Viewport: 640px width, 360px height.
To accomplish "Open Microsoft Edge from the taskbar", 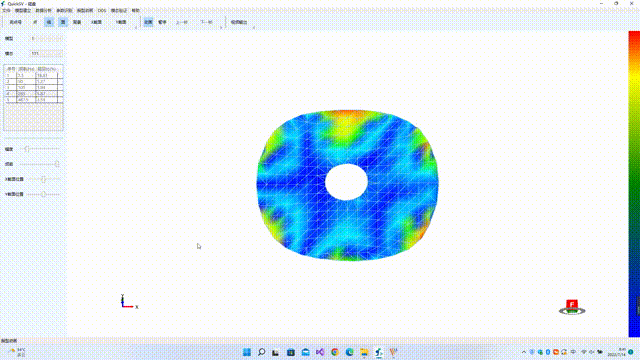I will (349, 352).
